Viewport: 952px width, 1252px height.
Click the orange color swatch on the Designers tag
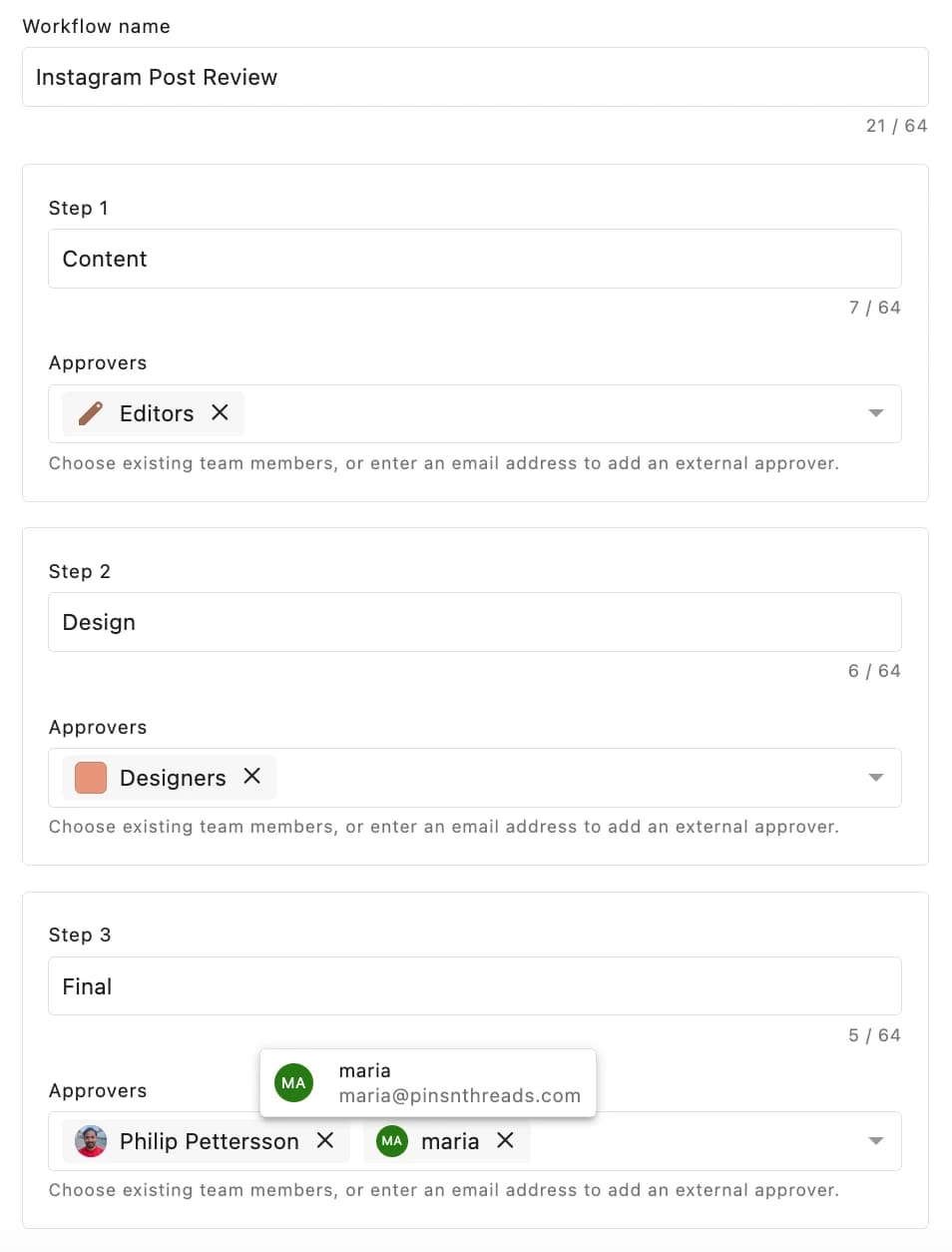click(x=89, y=777)
